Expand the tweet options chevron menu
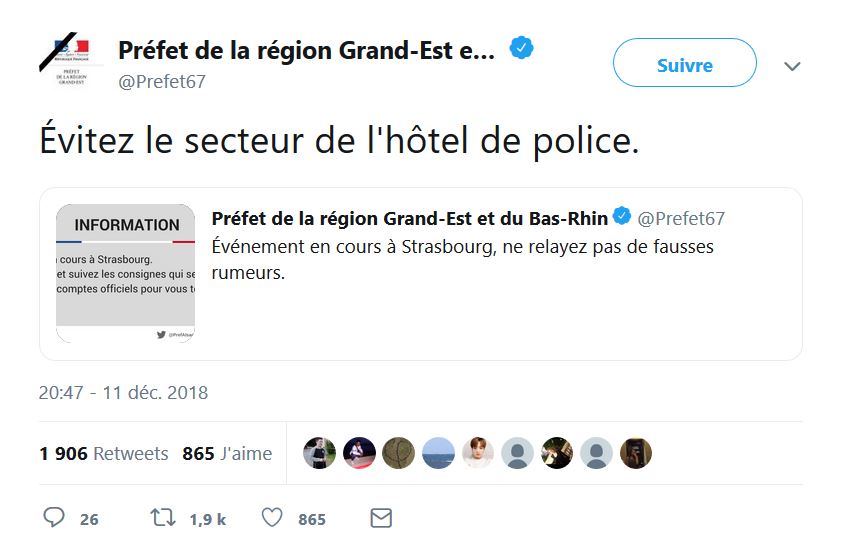 click(x=792, y=66)
